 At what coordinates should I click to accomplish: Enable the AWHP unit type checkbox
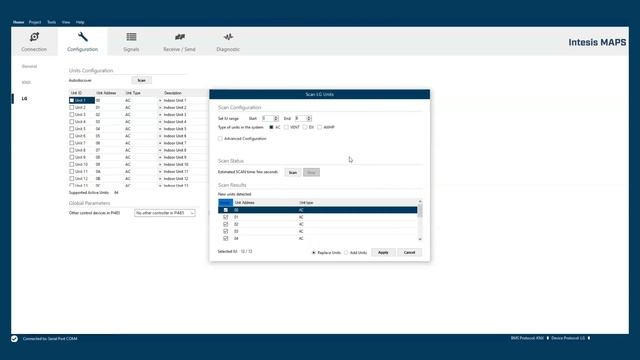point(320,127)
